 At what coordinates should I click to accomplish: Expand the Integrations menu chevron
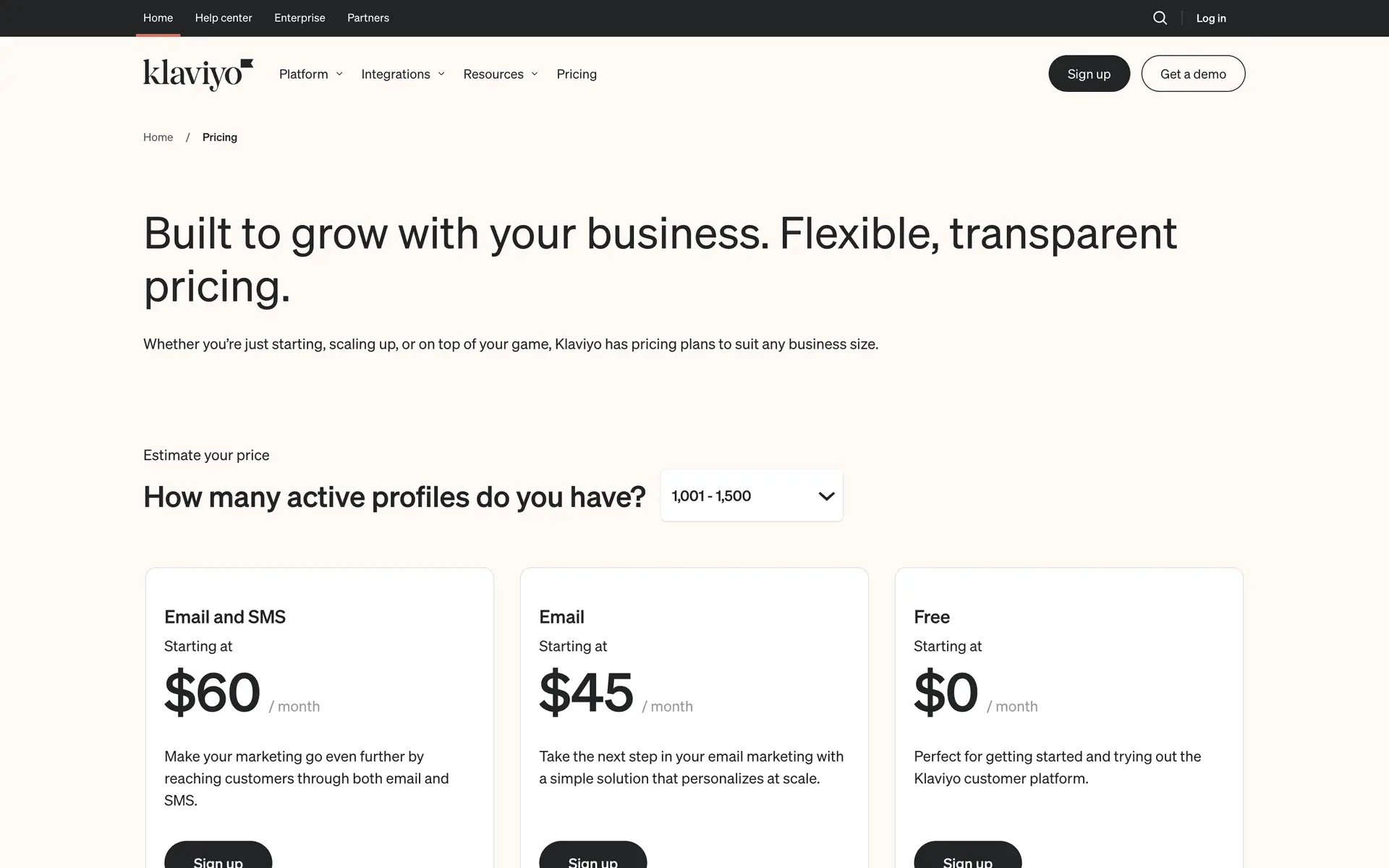(x=441, y=74)
